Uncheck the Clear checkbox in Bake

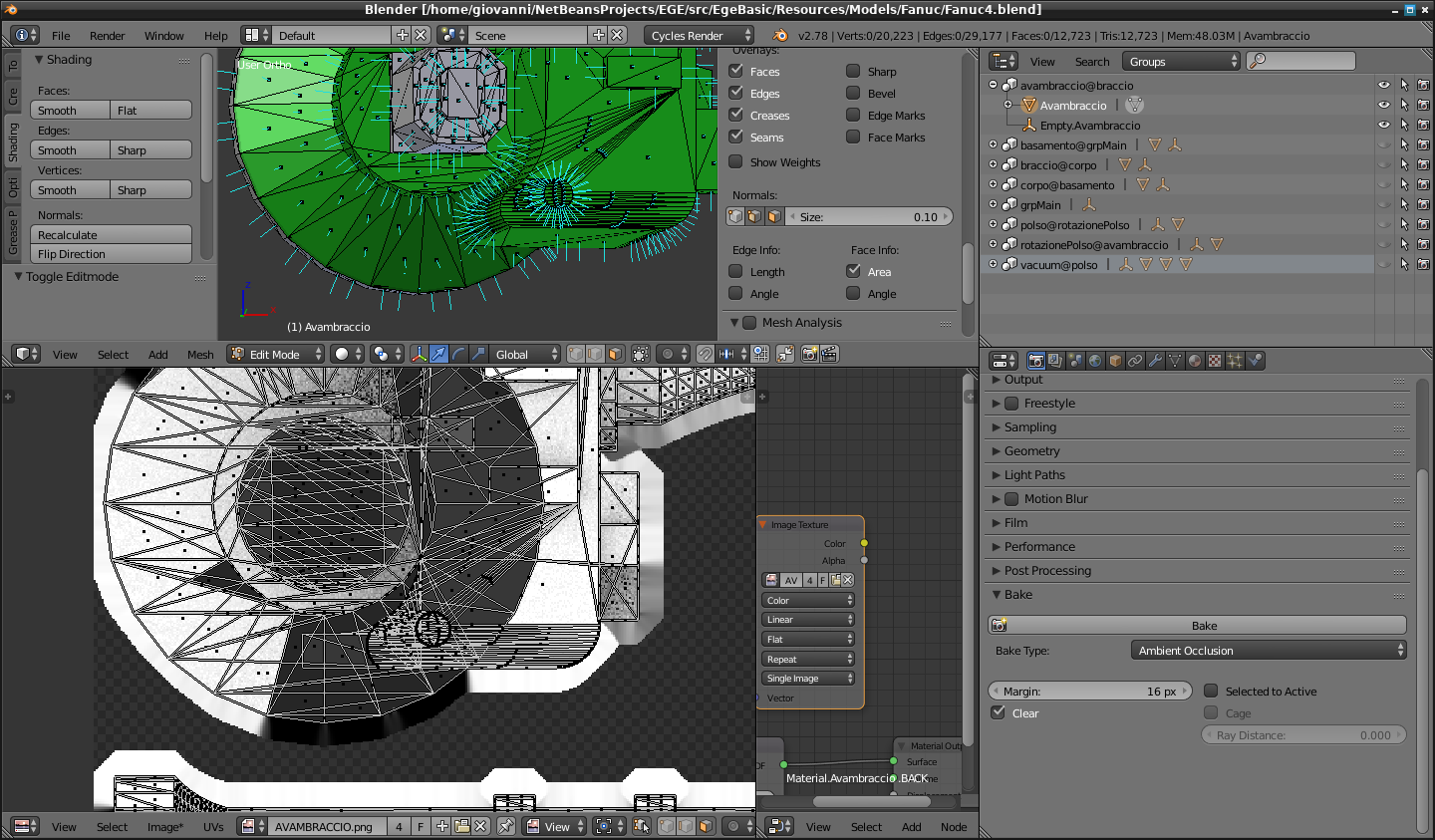tap(998, 712)
